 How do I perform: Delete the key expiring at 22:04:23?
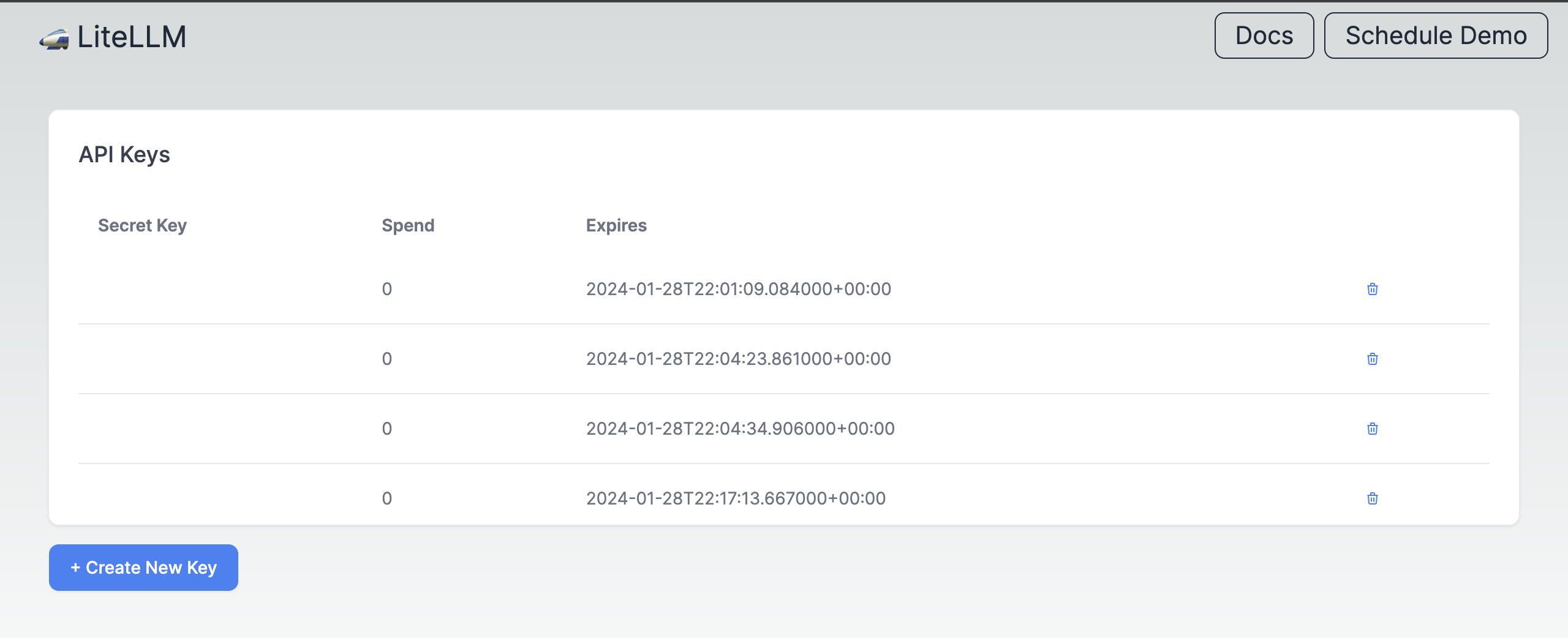[x=1372, y=359]
